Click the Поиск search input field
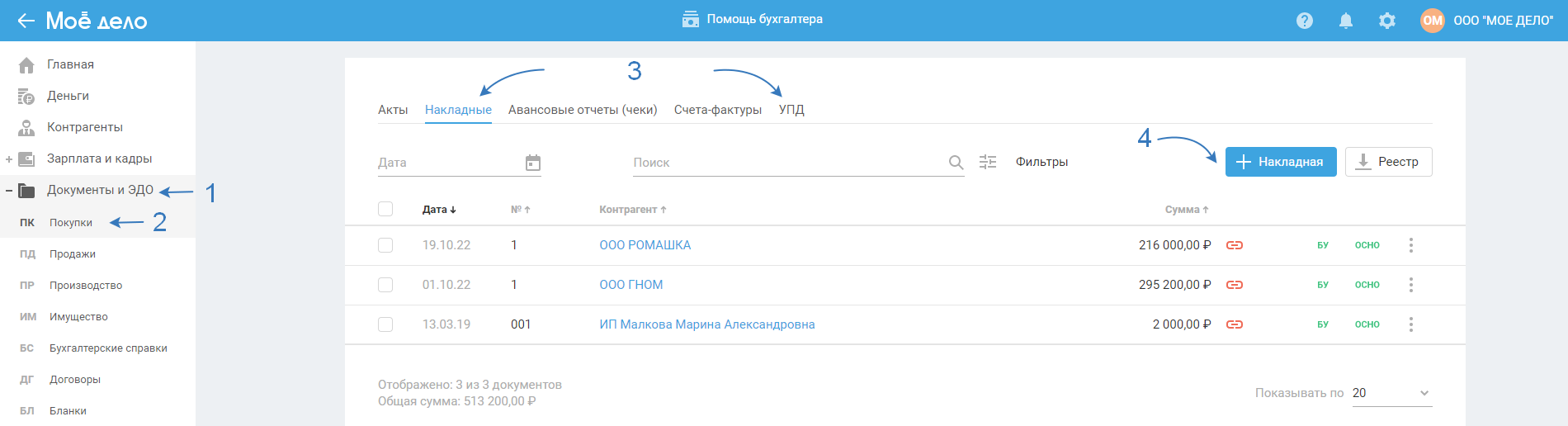 click(784, 163)
